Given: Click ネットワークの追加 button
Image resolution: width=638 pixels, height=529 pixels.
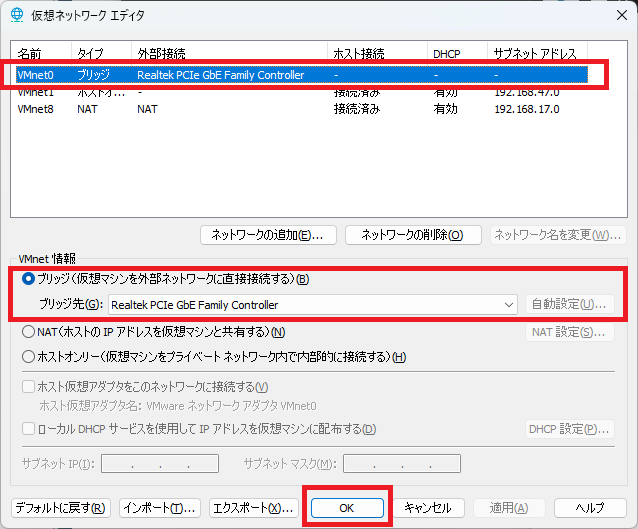Looking at the screenshot, I should [268, 235].
